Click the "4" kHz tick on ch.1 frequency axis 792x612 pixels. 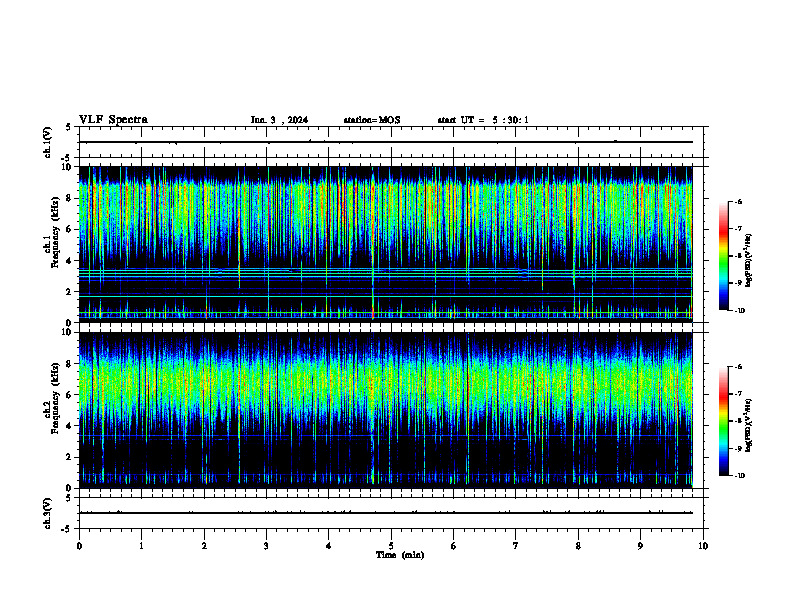(x=70, y=261)
